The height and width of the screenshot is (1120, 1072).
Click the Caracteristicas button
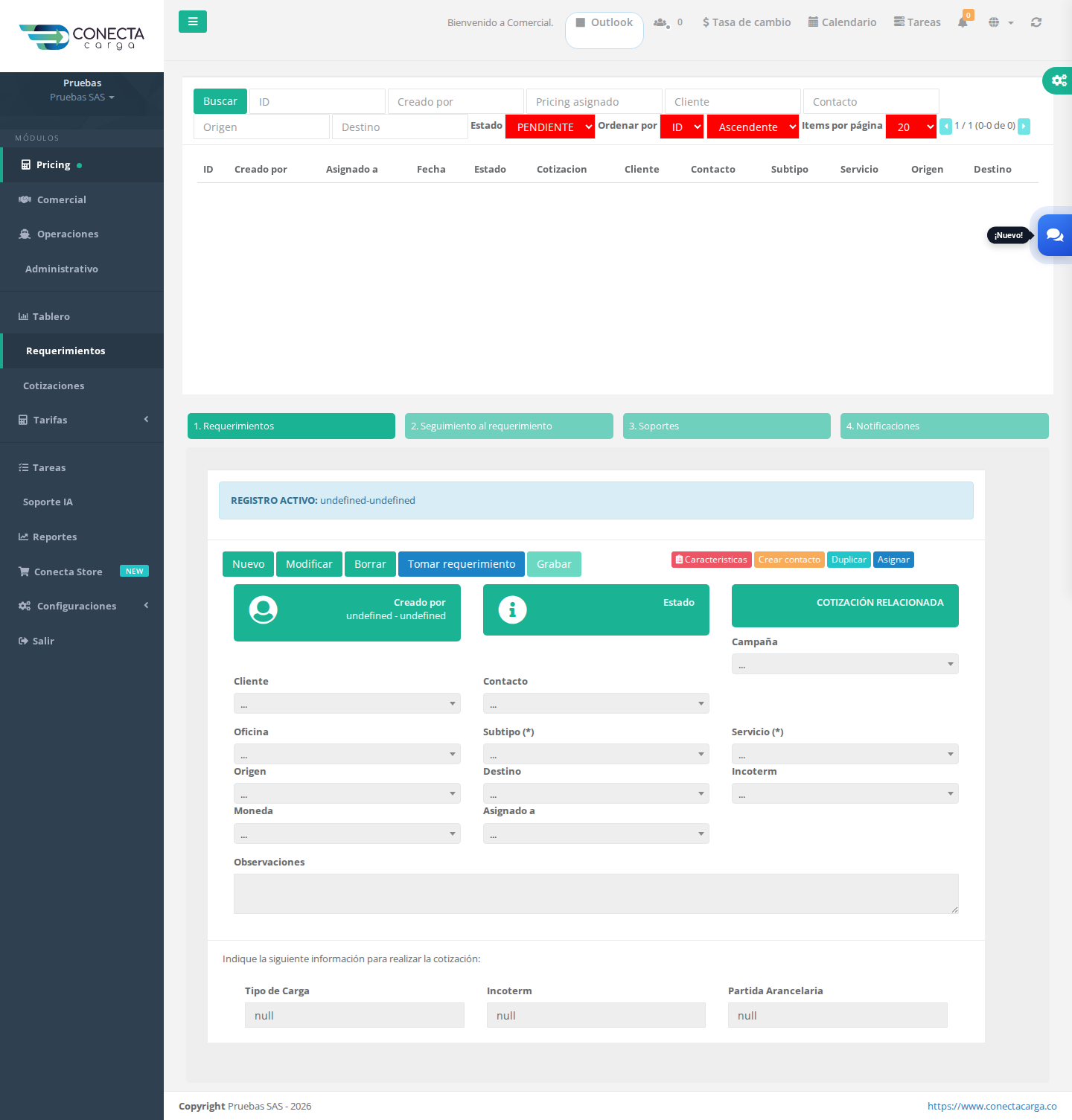711,560
